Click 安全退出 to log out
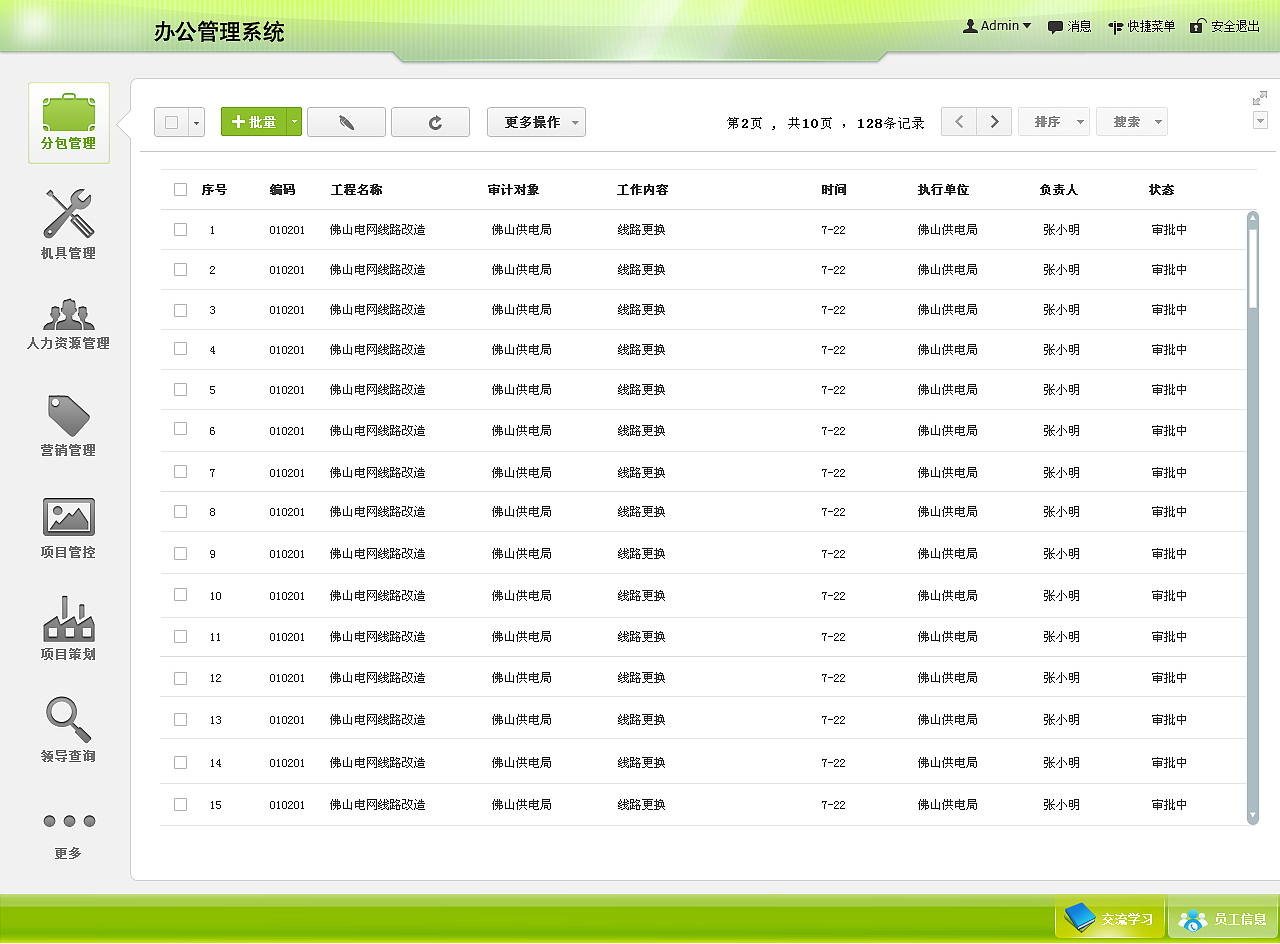1280x944 pixels. pyautogui.click(x=1224, y=26)
